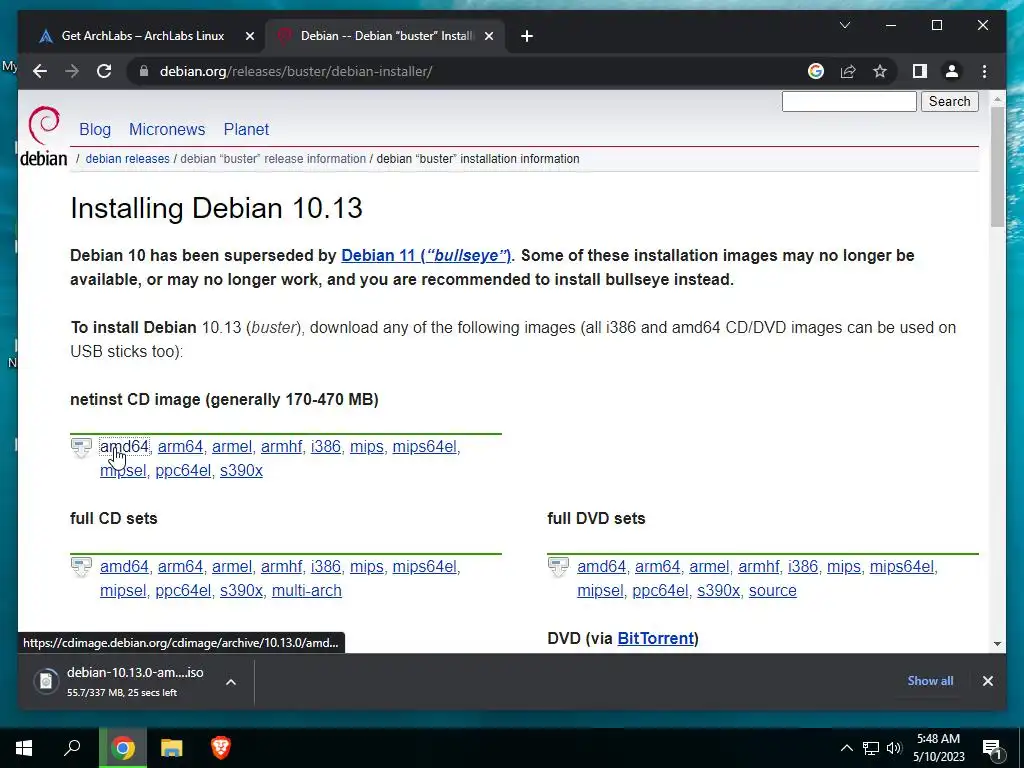Close the Debian buster tab
1024x768 pixels.
point(488,36)
